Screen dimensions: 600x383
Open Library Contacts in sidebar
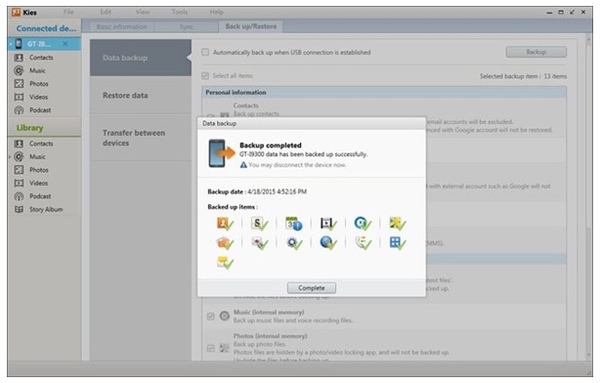[41, 143]
